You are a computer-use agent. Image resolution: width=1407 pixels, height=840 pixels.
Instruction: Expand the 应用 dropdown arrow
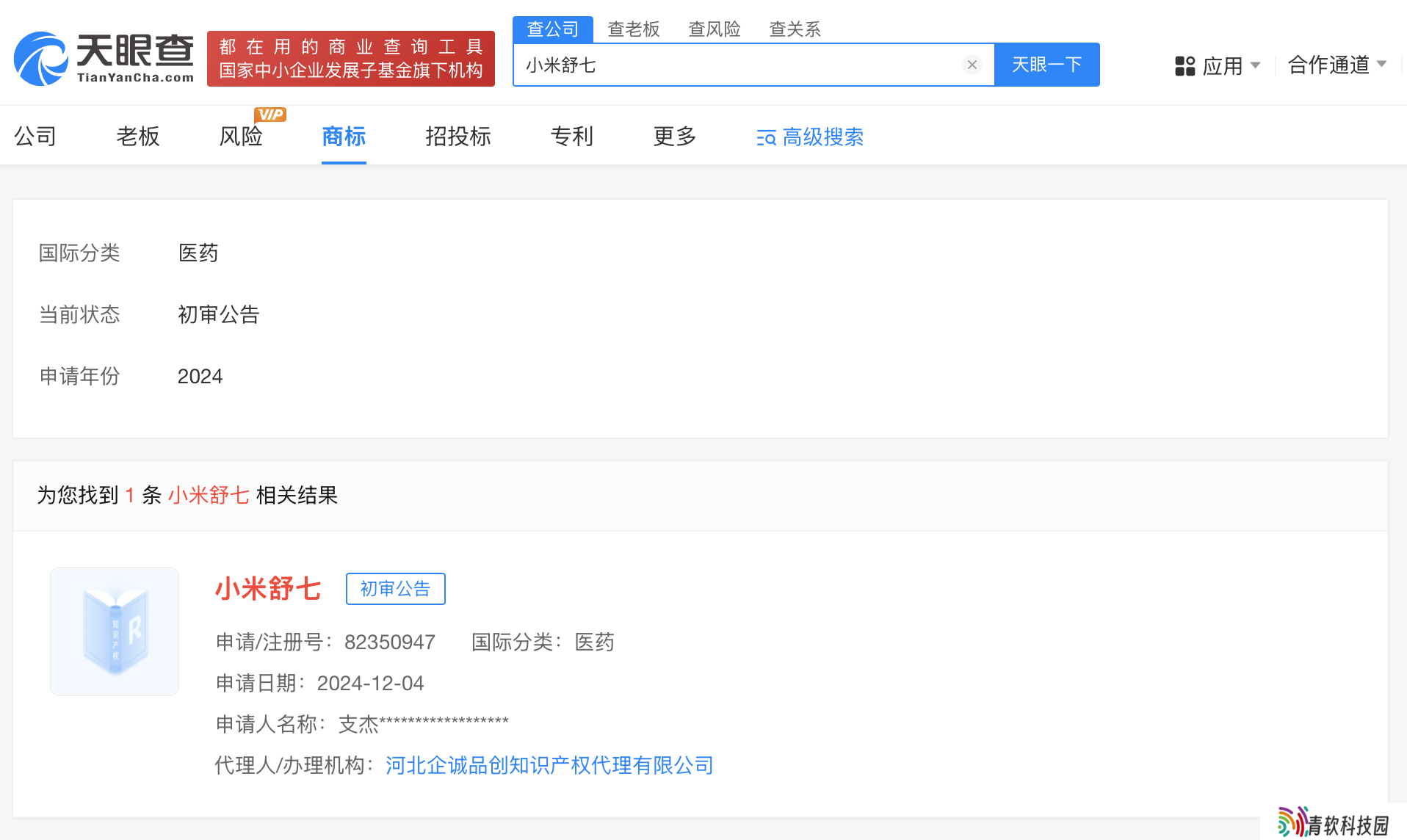point(1255,65)
